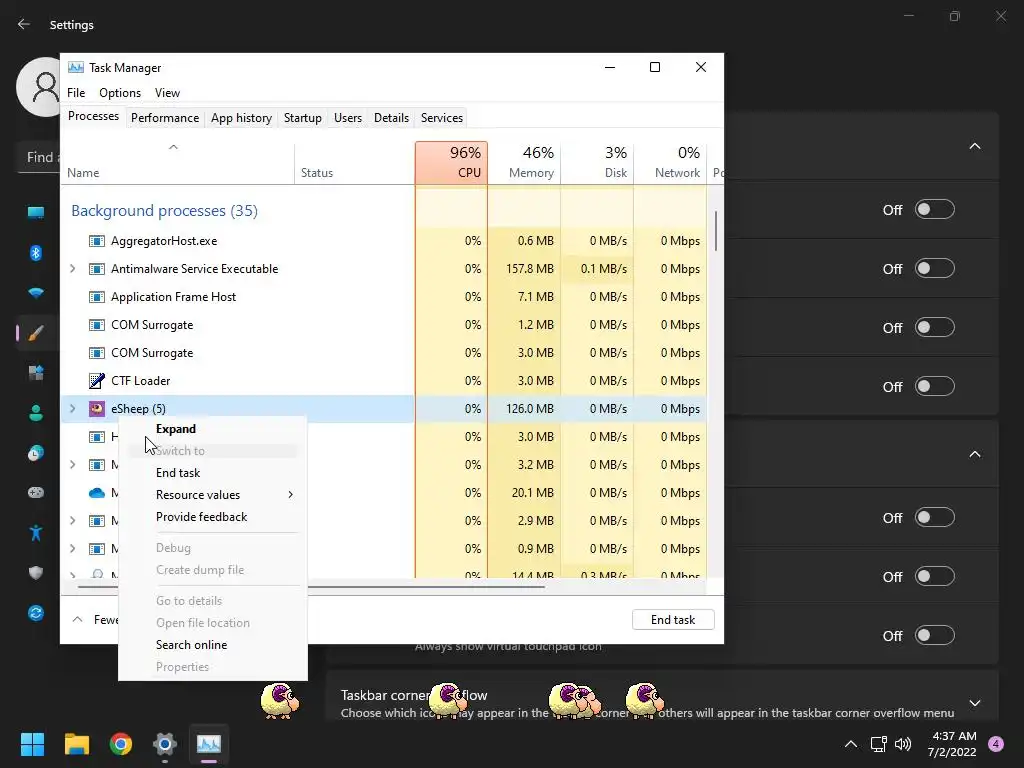Screen dimensions: 1024x768
Task: Open notification center badge
Action: click(996, 744)
